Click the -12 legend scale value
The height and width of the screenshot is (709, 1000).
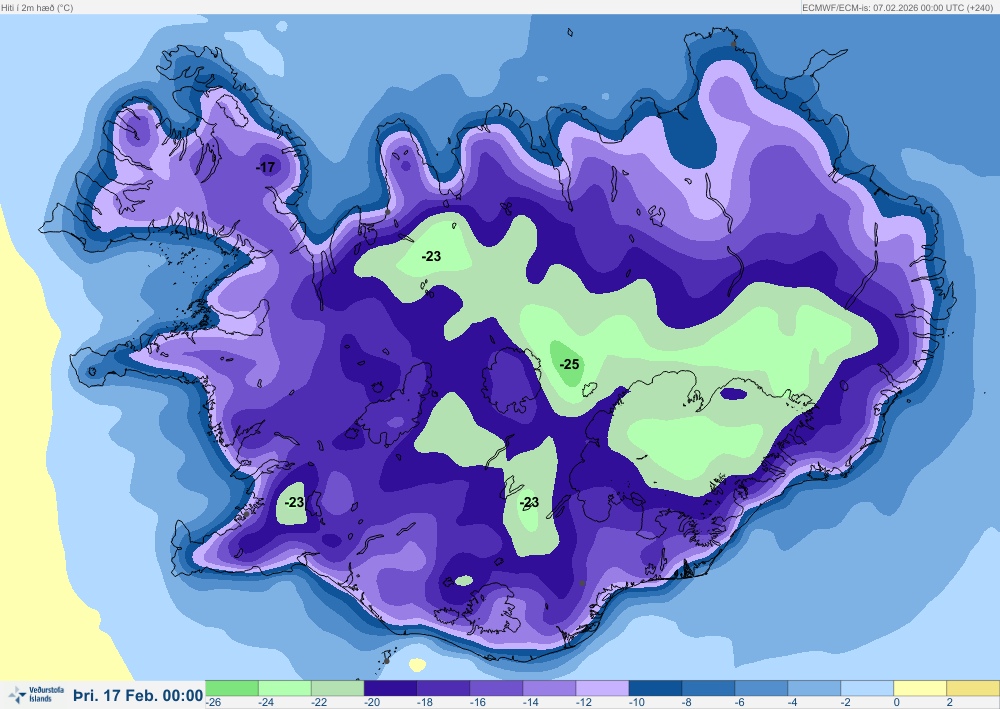584,702
